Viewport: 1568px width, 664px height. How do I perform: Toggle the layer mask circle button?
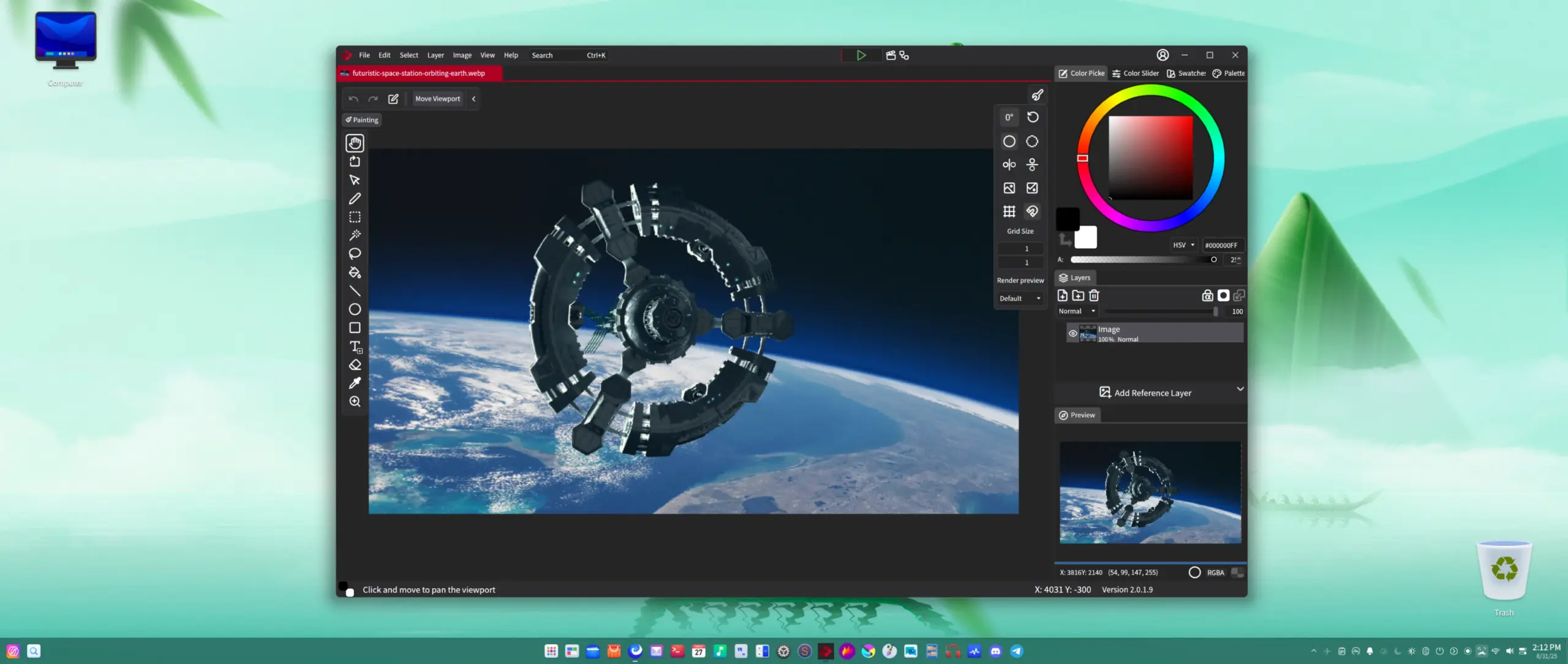(1223, 296)
